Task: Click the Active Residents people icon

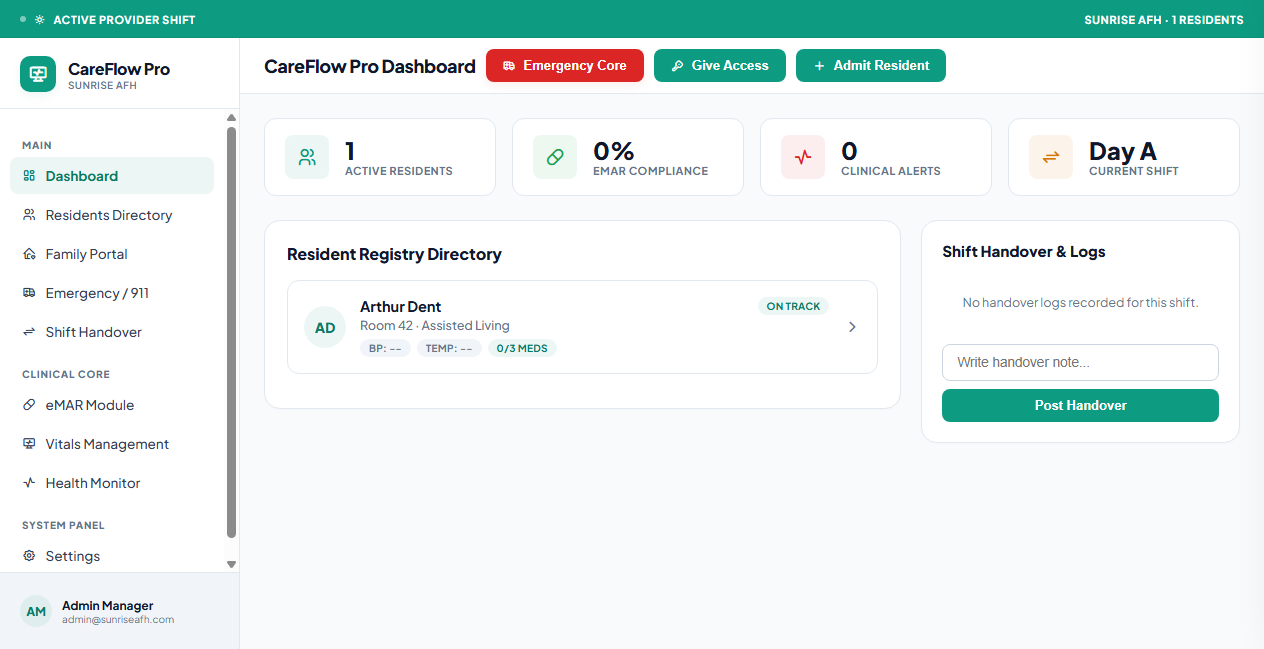Action: click(x=307, y=157)
